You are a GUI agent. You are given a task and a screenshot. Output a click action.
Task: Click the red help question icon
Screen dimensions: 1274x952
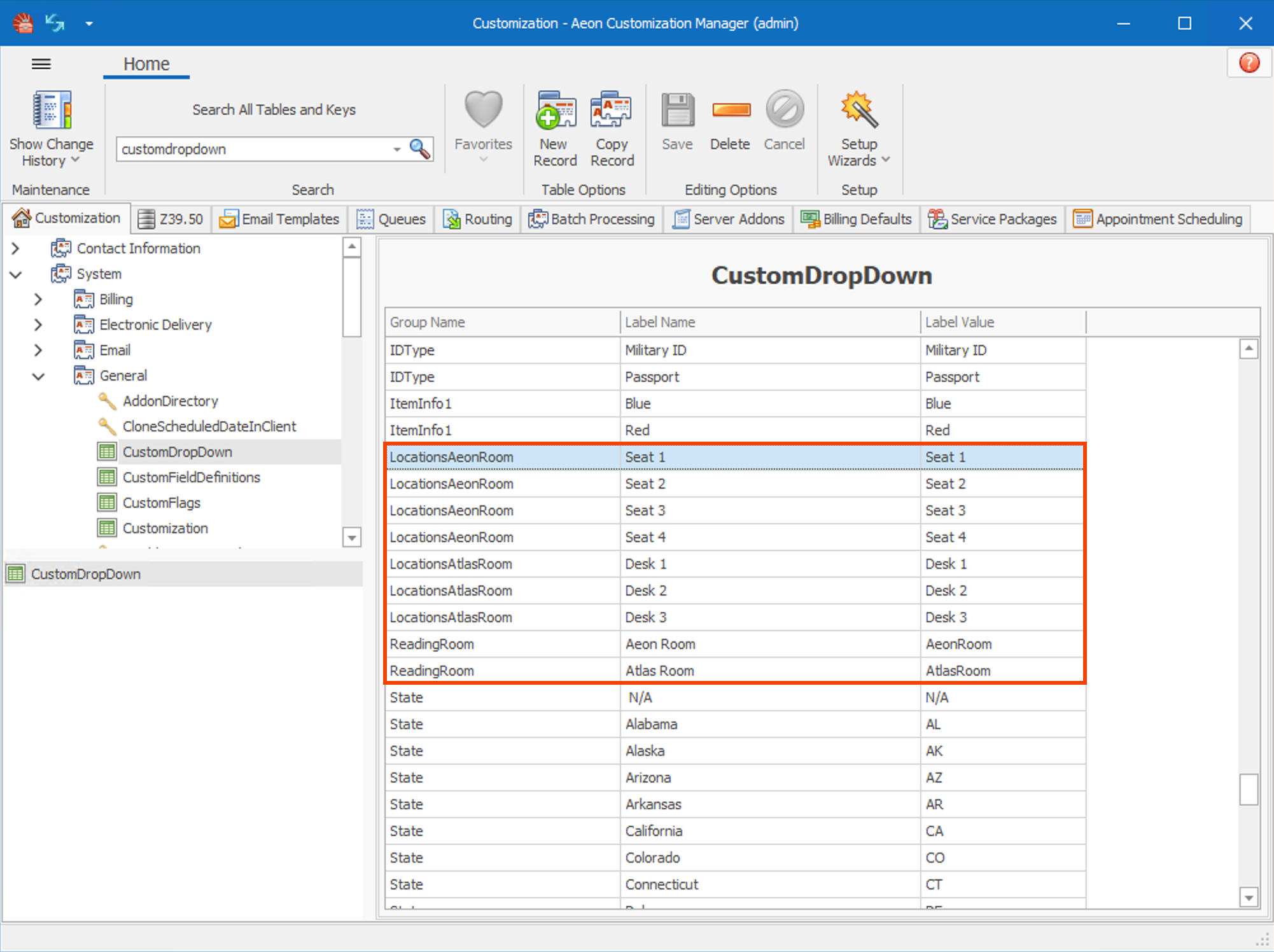(x=1249, y=63)
